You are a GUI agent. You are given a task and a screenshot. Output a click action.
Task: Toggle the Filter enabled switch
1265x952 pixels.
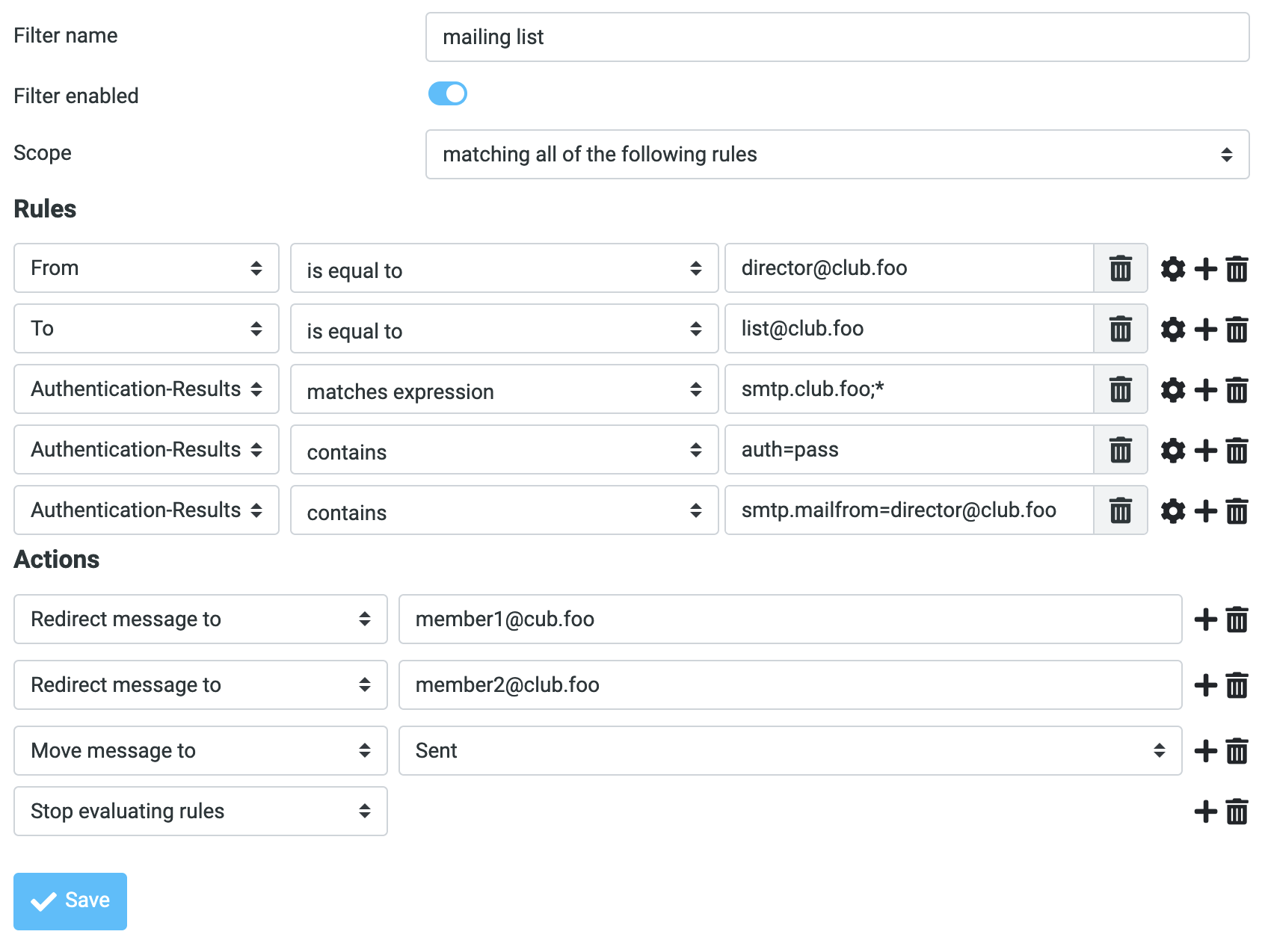pos(447,93)
